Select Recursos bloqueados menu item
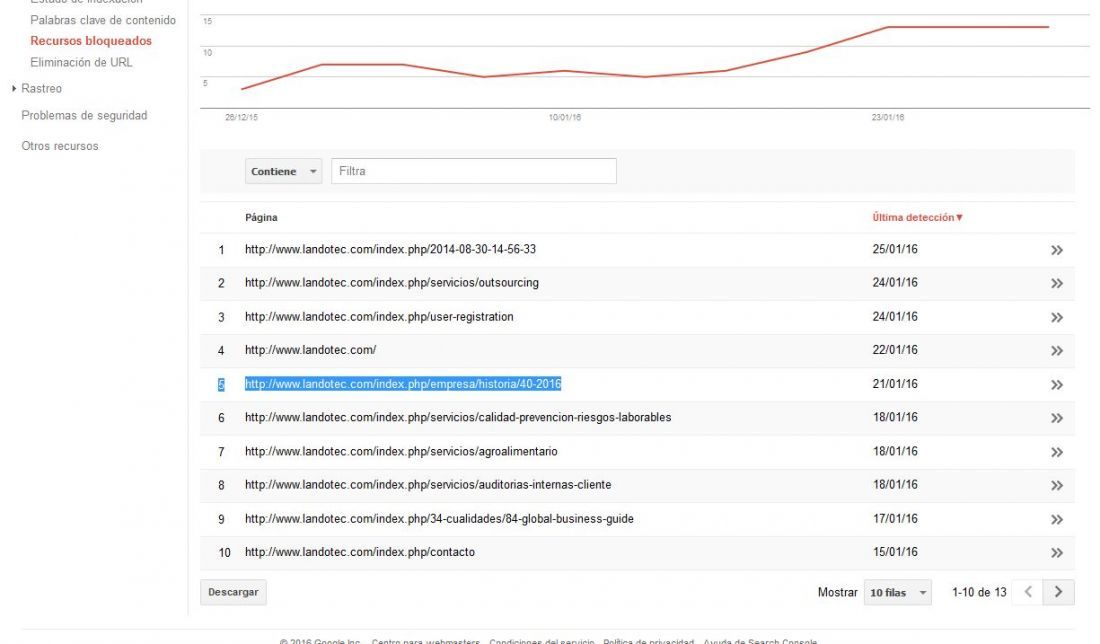The width and height of the screenshot is (1100, 644). (90, 41)
